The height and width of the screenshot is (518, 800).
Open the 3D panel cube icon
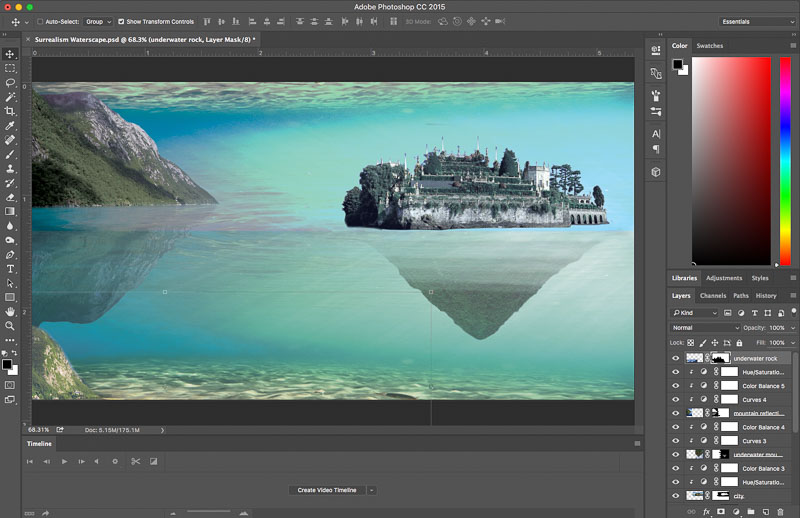pyautogui.click(x=656, y=172)
